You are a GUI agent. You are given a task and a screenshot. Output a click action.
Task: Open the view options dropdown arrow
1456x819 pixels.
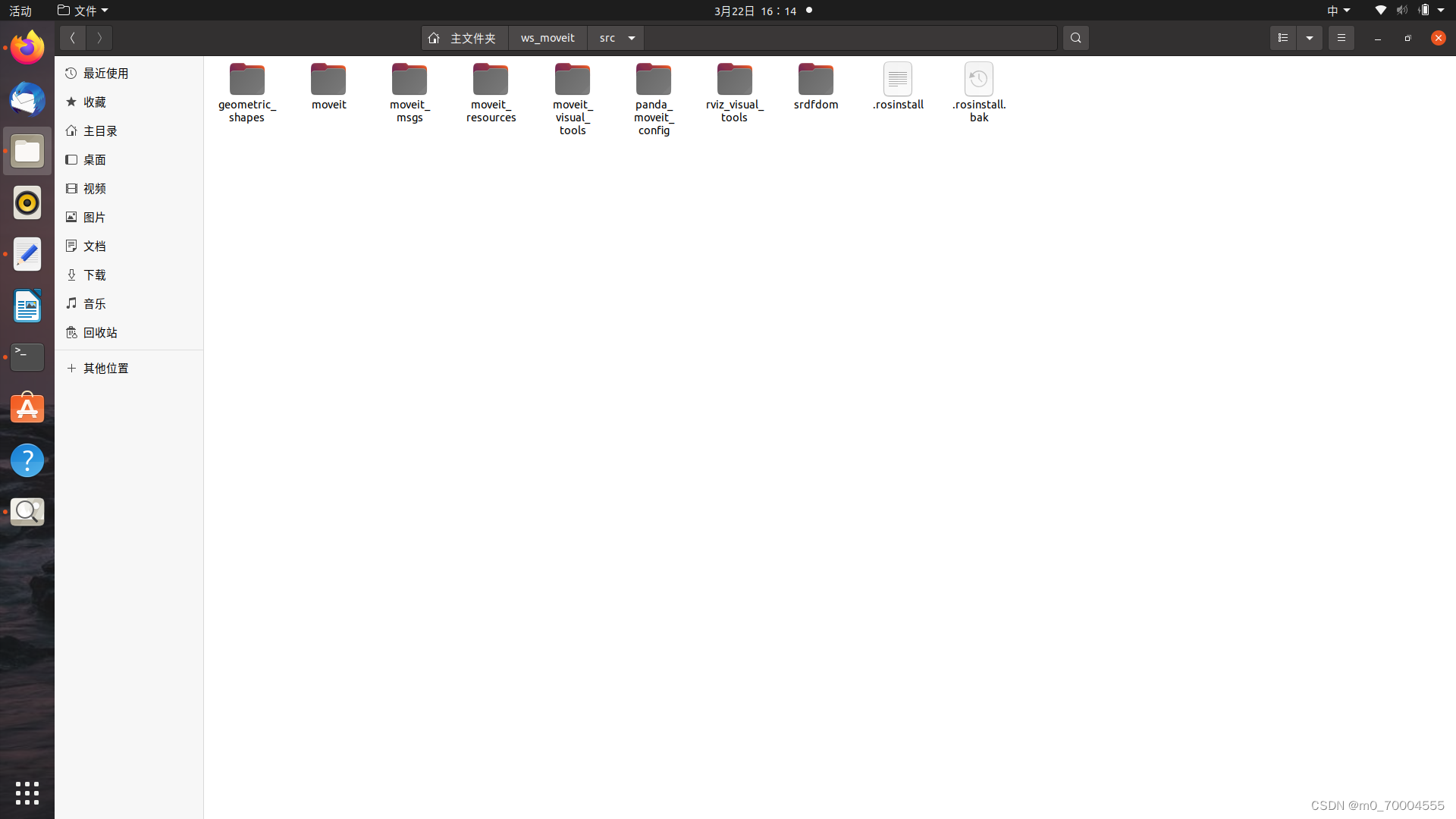coord(1310,38)
